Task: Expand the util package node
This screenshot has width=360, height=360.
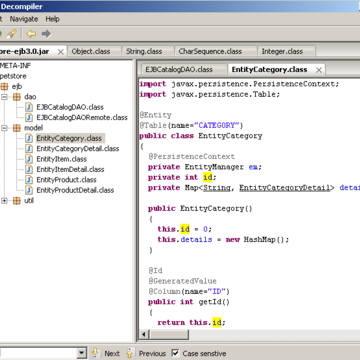Action: tap(4, 201)
